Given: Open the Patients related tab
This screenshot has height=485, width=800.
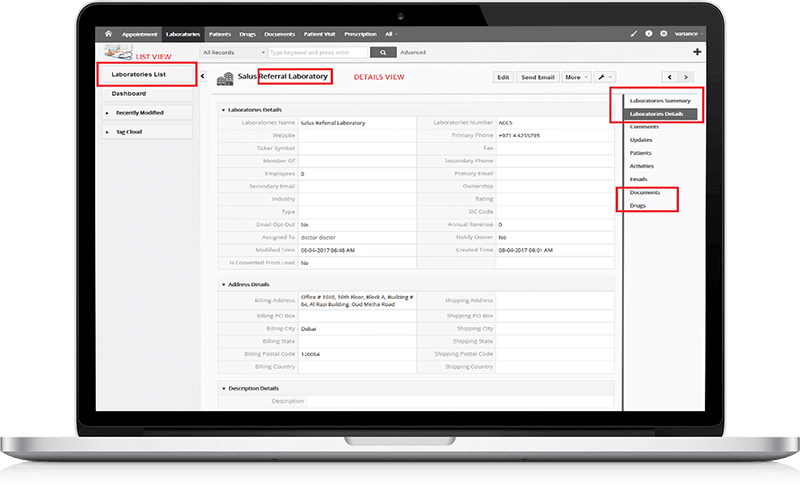Looking at the screenshot, I should pyautogui.click(x=640, y=153).
